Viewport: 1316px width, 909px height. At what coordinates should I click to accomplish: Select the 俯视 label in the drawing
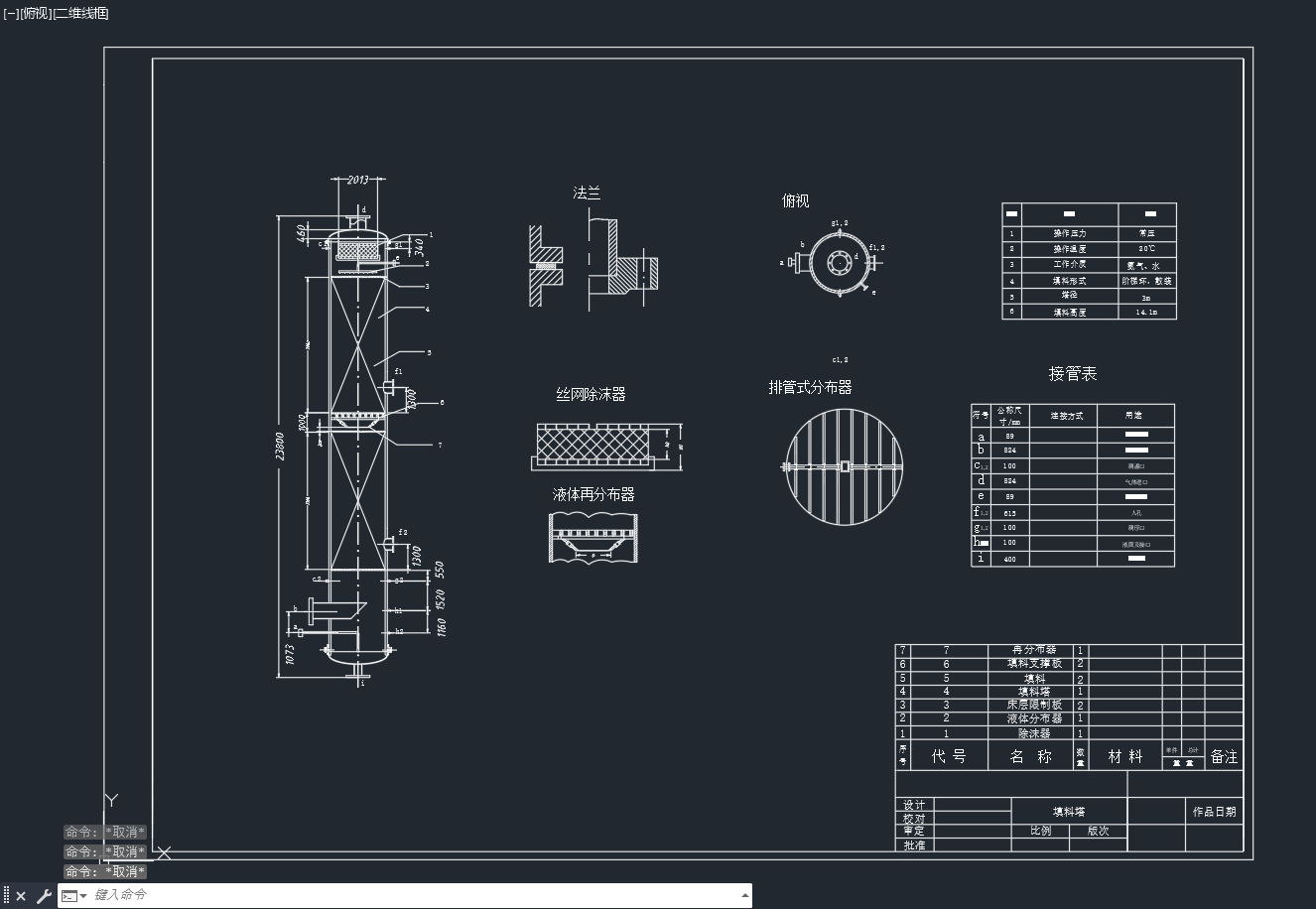tap(795, 200)
